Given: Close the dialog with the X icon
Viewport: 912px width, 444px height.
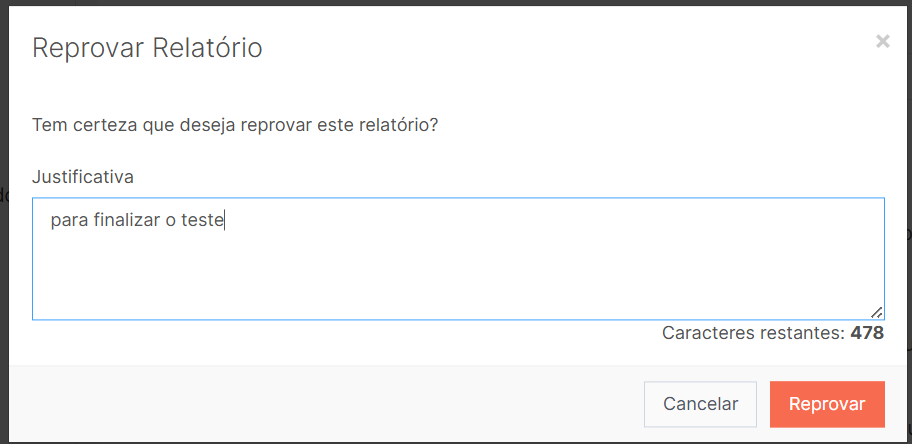Looking at the screenshot, I should point(882,42).
